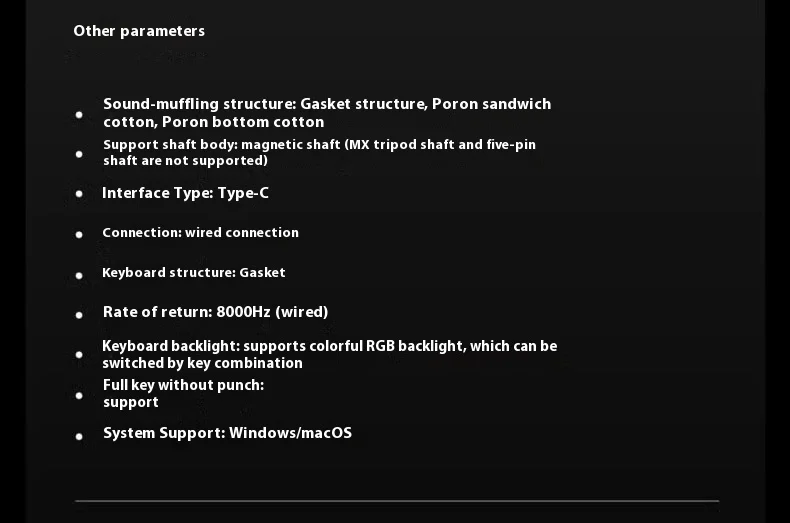Click the bullet beside Sound-muffling structure
This screenshot has height=523, width=790.
[x=79, y=115]
